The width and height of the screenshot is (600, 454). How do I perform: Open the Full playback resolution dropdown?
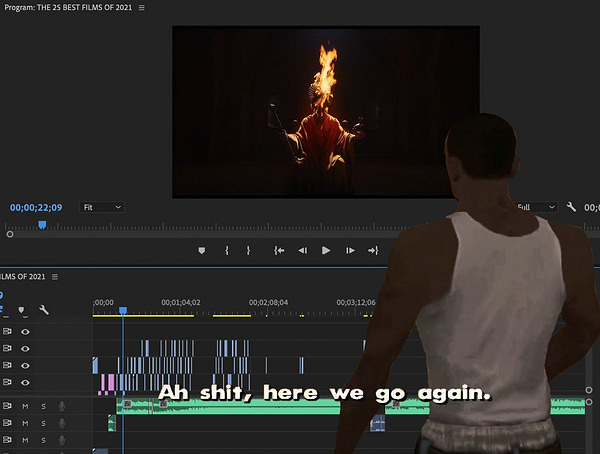536,207
